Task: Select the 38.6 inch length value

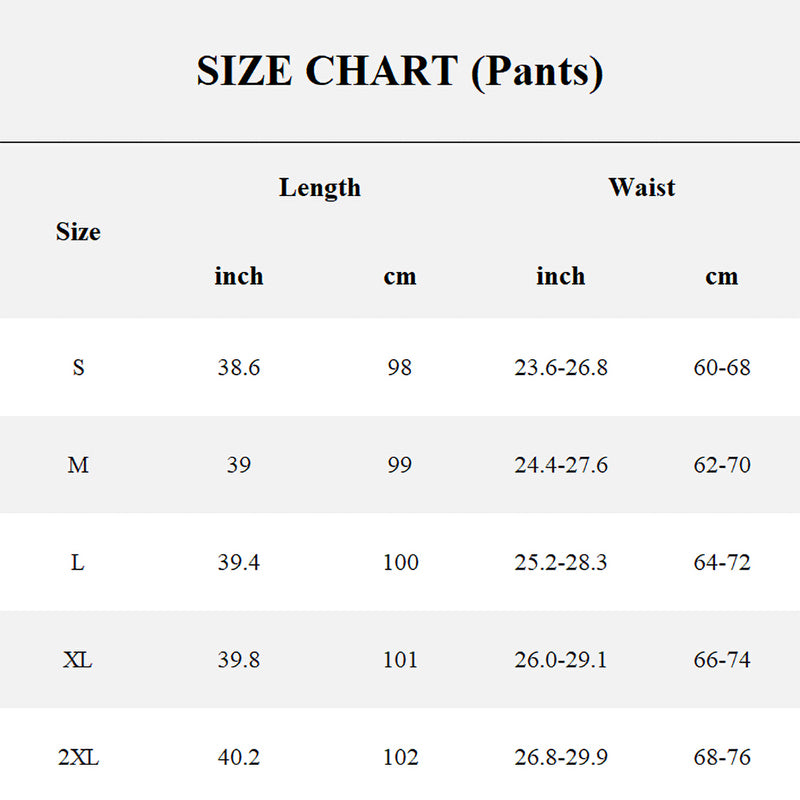Action: 238,368
